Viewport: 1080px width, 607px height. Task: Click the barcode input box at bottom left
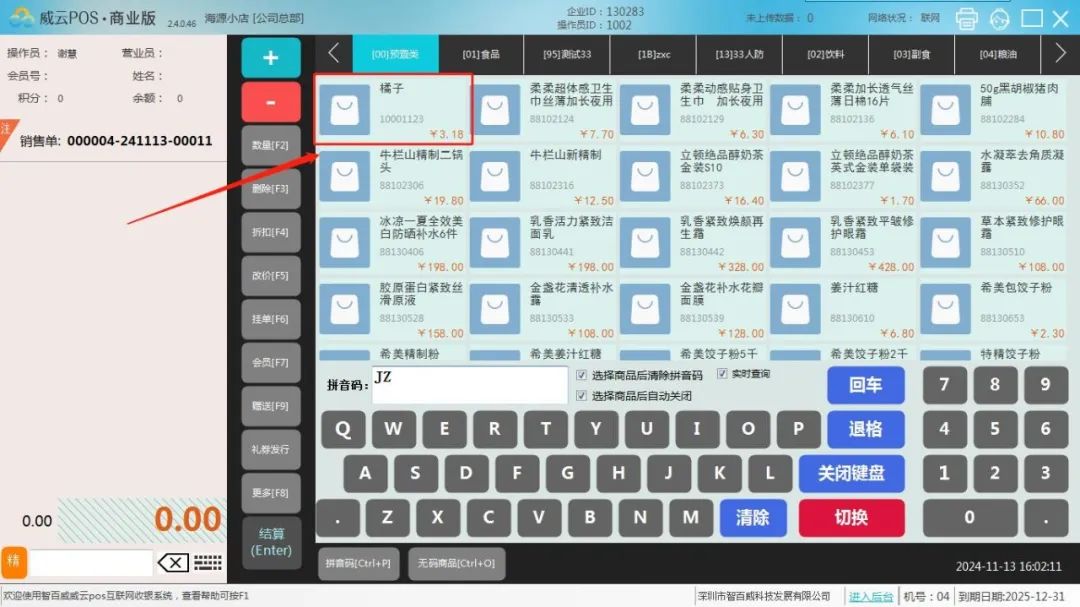91,563
